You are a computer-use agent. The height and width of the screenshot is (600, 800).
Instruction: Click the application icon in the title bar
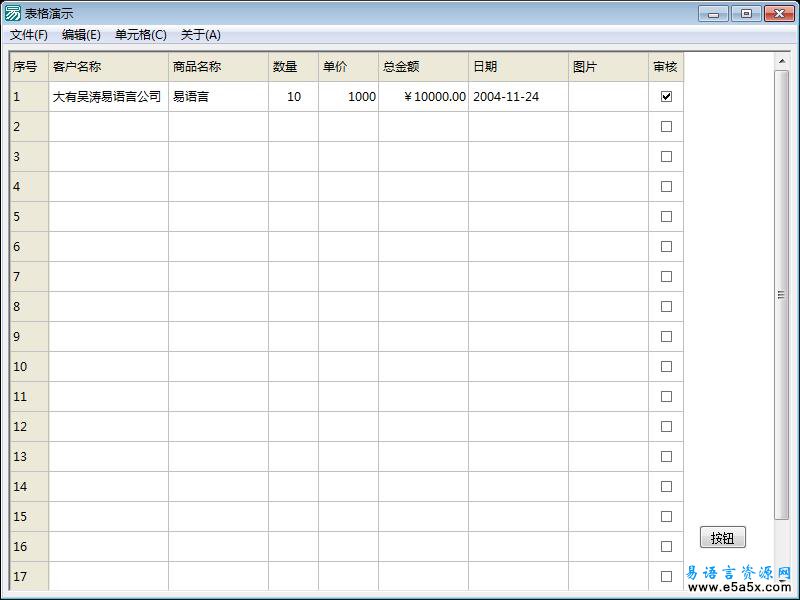click(14, 13)
